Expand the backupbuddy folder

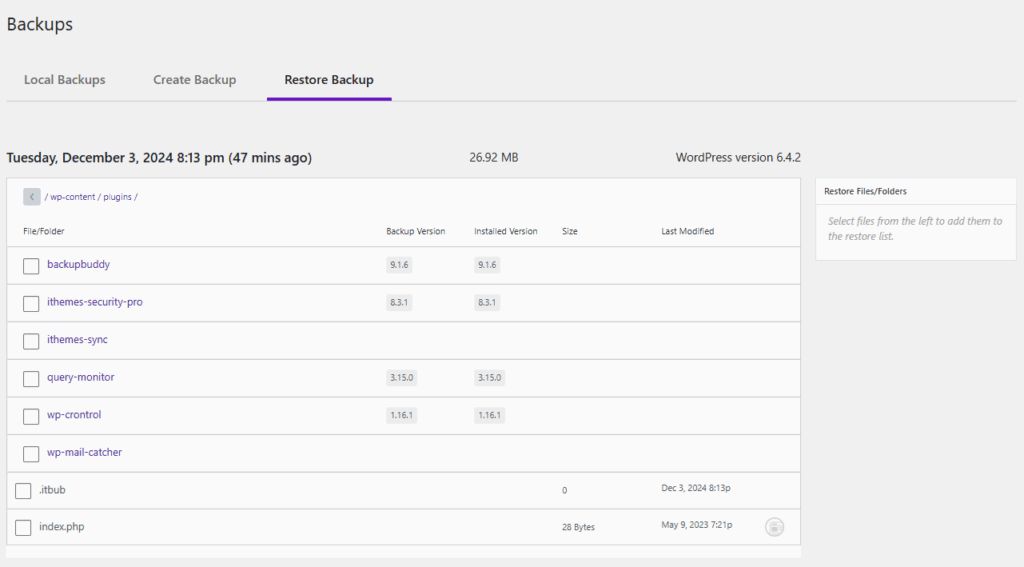77,265
